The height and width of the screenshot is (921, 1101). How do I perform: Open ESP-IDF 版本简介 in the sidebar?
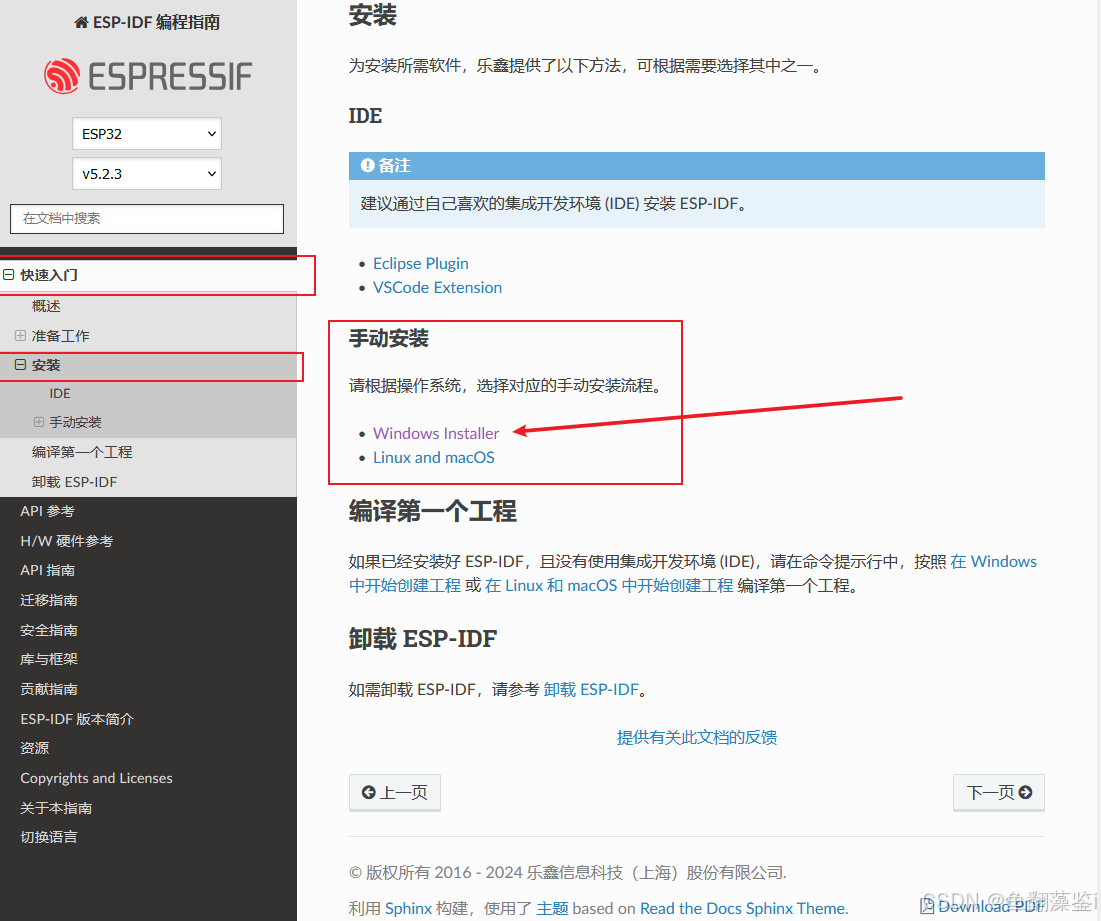point(77,719)
